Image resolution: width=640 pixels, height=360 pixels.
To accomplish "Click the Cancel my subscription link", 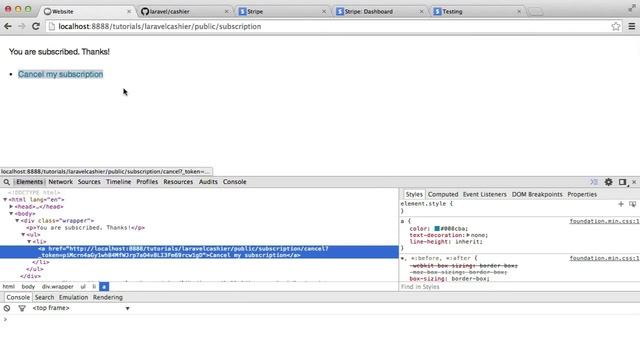I will tap(60, 74).
